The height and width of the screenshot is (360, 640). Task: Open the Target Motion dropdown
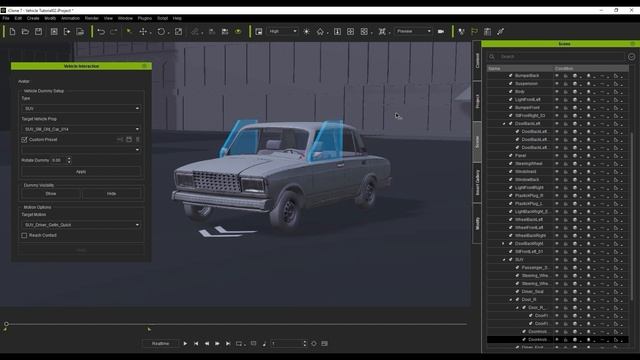(x=81, y=225)
